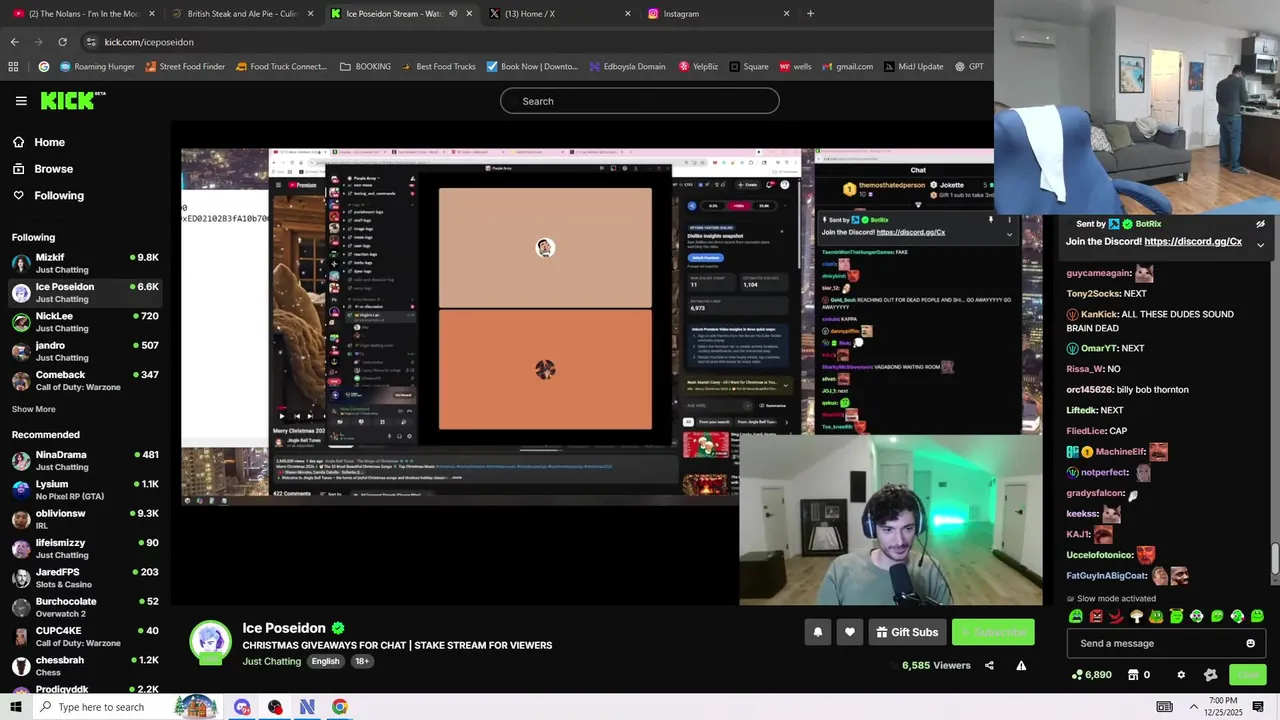Click the share stream icon

[x=989, y=665]
